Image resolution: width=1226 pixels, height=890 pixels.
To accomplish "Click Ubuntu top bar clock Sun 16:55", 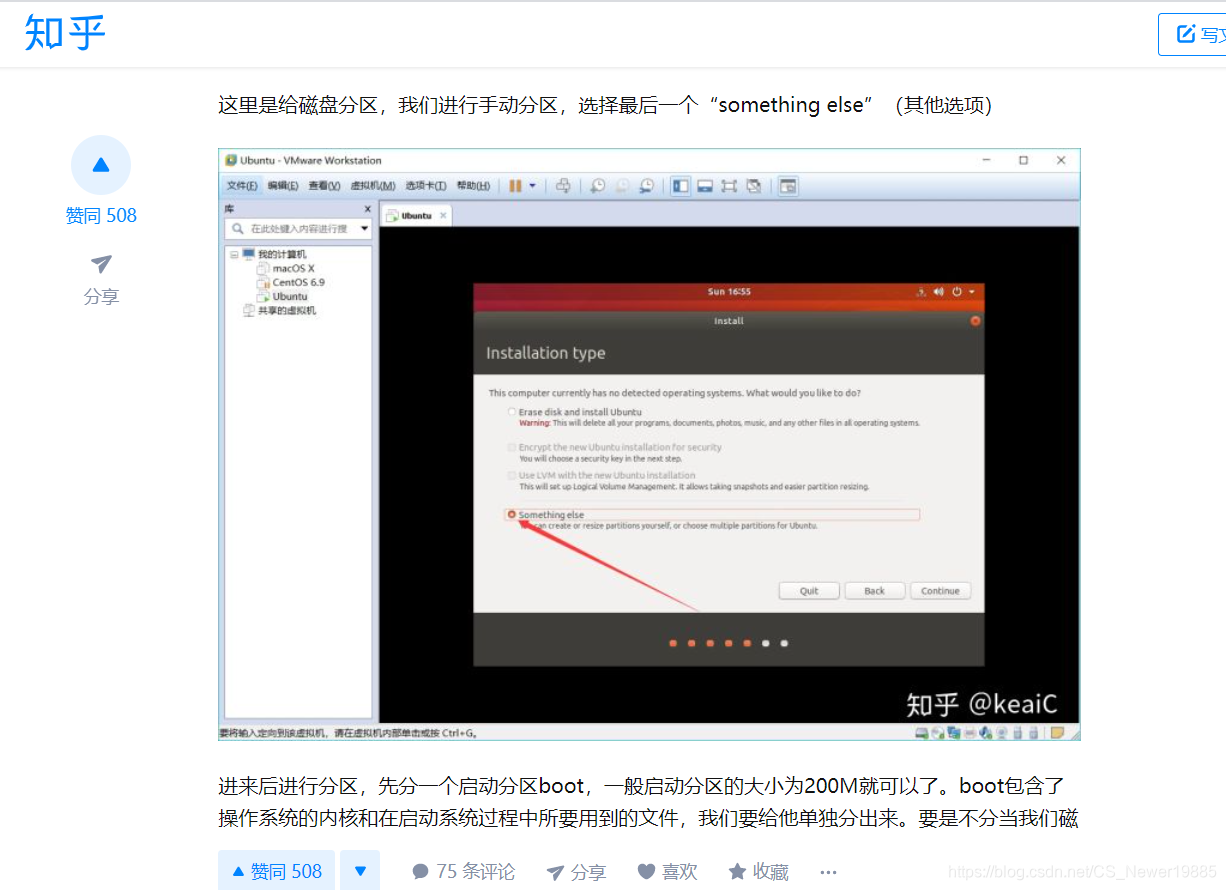I will click(729, 292).
